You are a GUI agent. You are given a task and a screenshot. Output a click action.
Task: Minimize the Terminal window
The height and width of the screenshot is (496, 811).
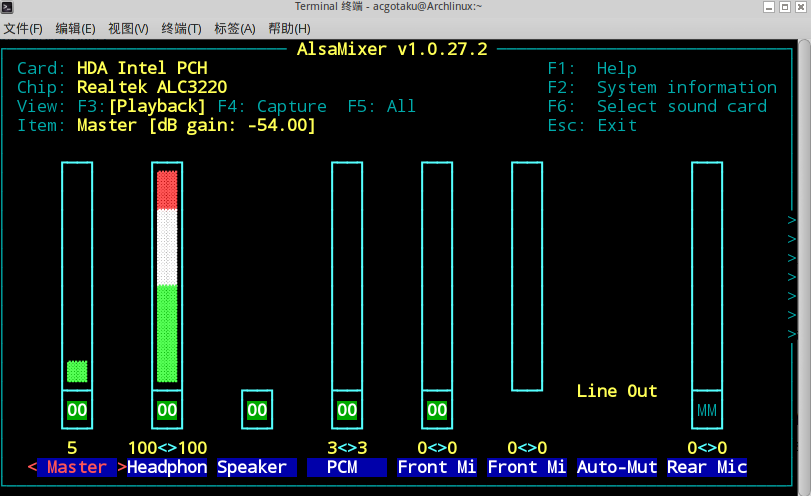coord(769,7)
